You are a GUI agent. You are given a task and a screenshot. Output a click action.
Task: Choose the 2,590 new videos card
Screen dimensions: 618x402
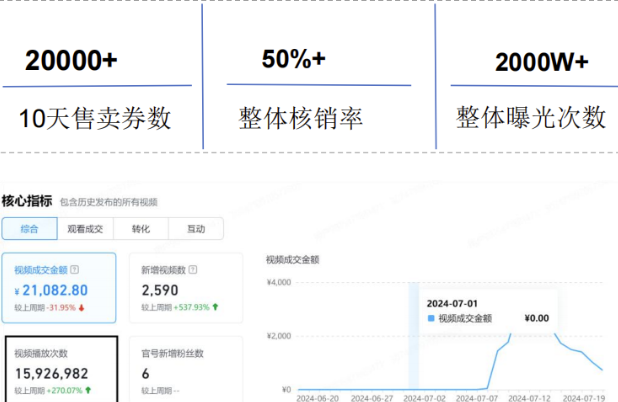click(185, 288)
